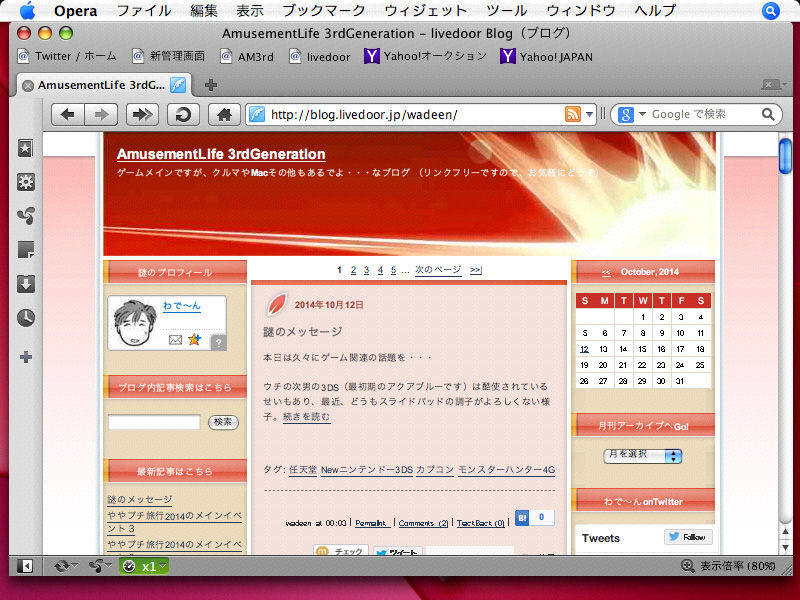Go to previous month with << link
This screenshot has height=600, width=800.
pos(606,272)
